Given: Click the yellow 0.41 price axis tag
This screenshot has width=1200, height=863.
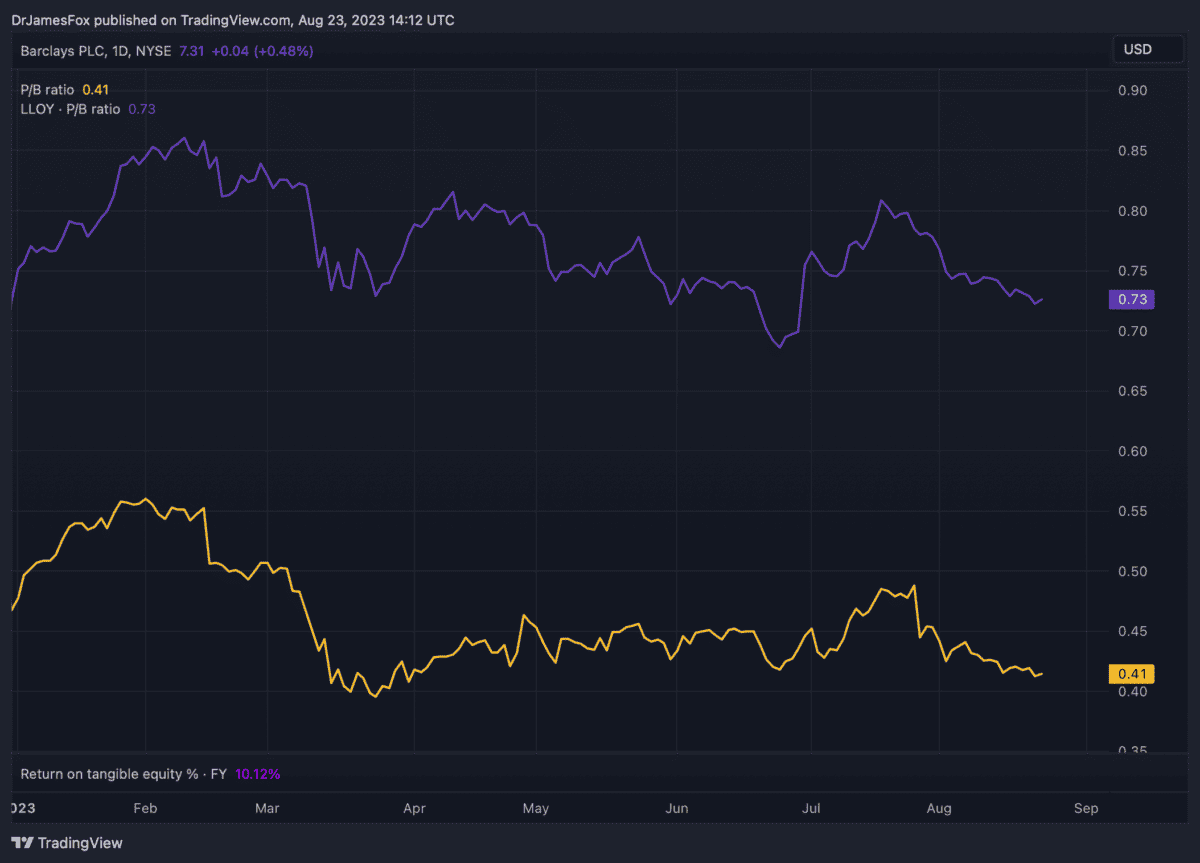Looking at the screenshot, I should pyautogui.click(x=1132, y=673).
